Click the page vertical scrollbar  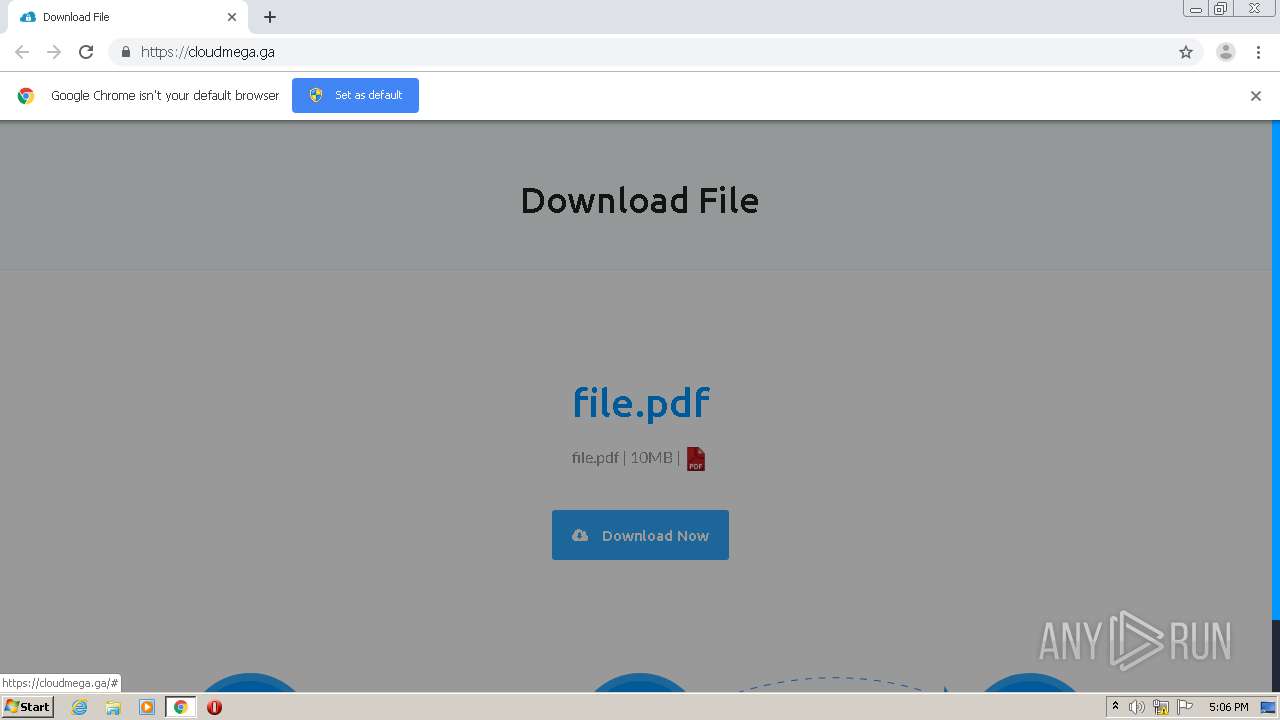tap(1275, 406)
